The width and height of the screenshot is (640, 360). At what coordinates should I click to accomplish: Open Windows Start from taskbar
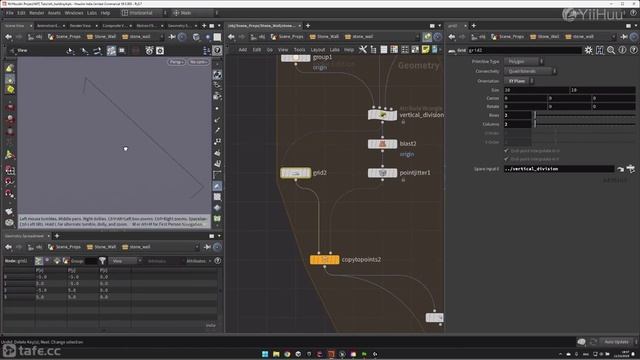[x=265, y=354]
